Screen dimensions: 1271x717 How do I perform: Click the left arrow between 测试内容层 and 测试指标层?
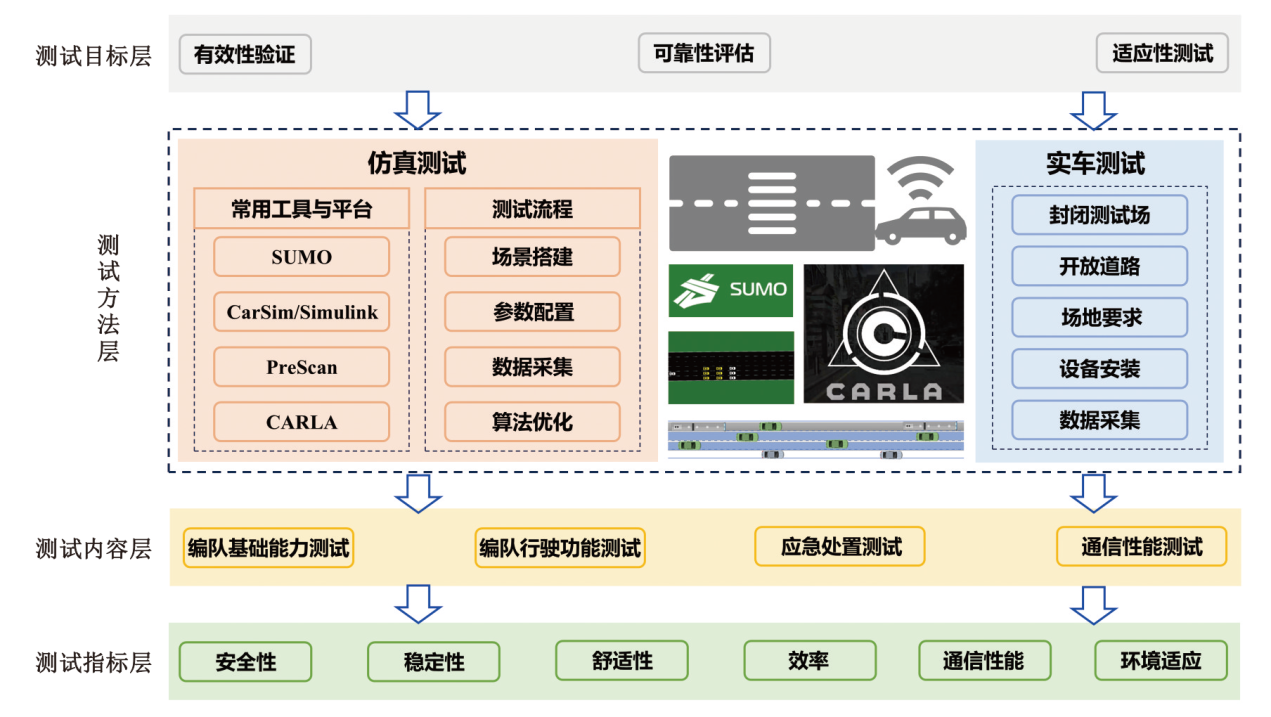click(x=418, y=604)
